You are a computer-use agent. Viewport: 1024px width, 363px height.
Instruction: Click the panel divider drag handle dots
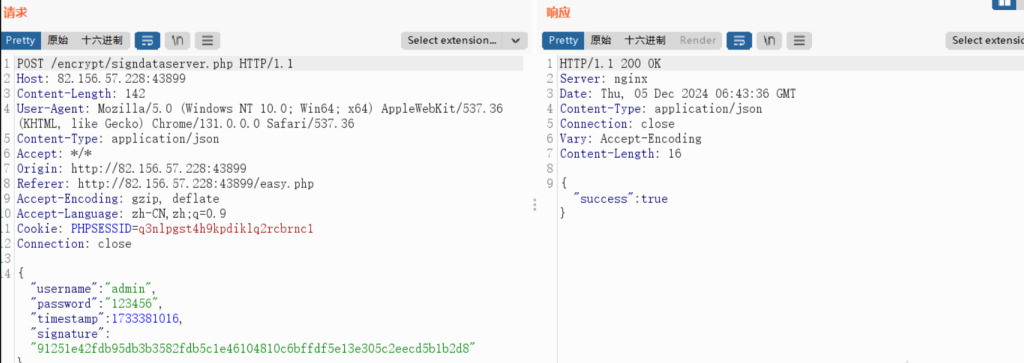pos(535,205)
